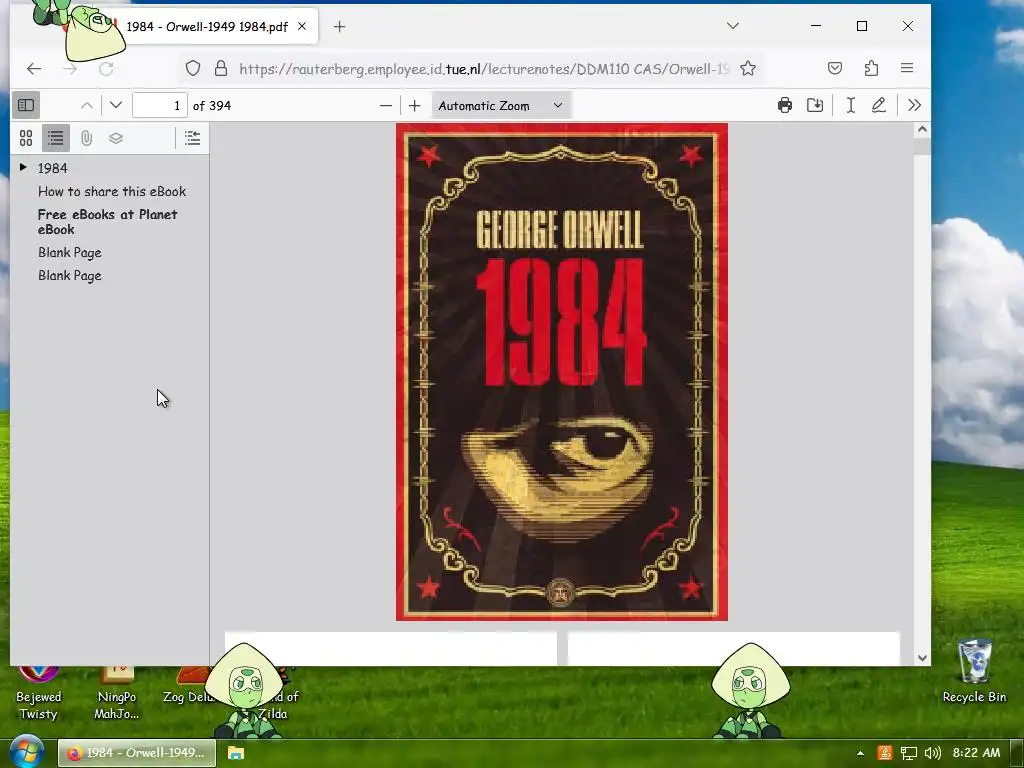Show layers in sidebar
1024x768 pixels.
pos(116,138)
